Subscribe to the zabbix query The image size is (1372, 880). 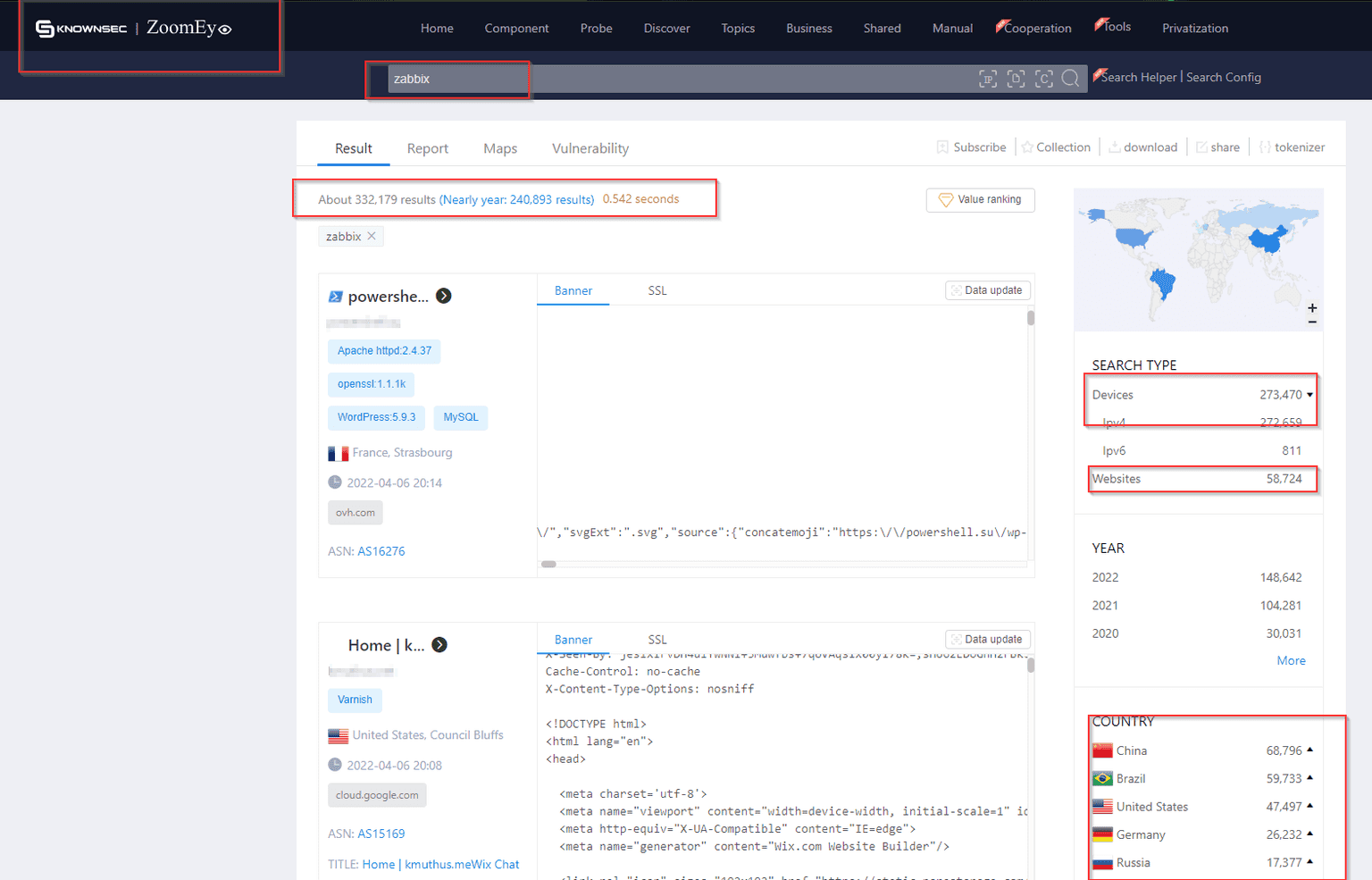click(x=971, y=147)
